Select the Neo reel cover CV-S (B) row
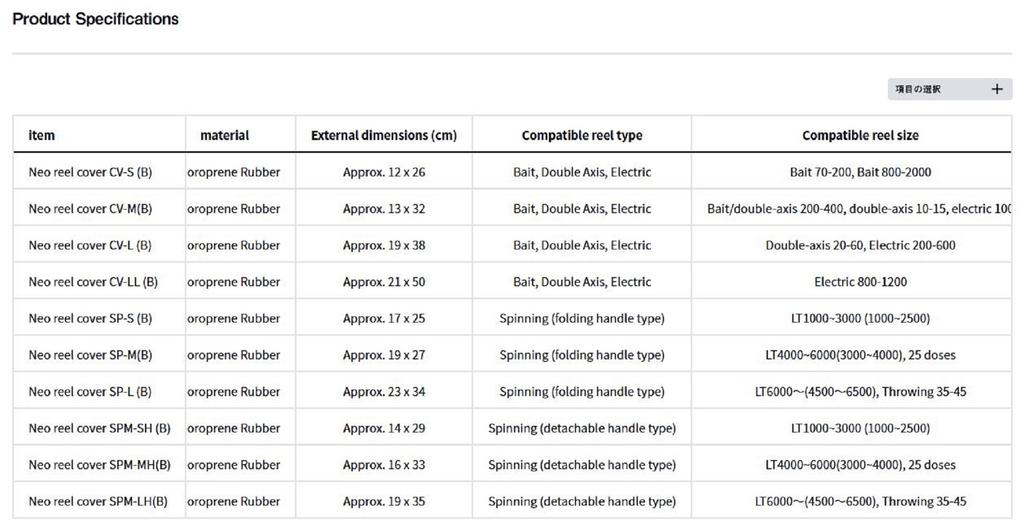 coord(90,172)
